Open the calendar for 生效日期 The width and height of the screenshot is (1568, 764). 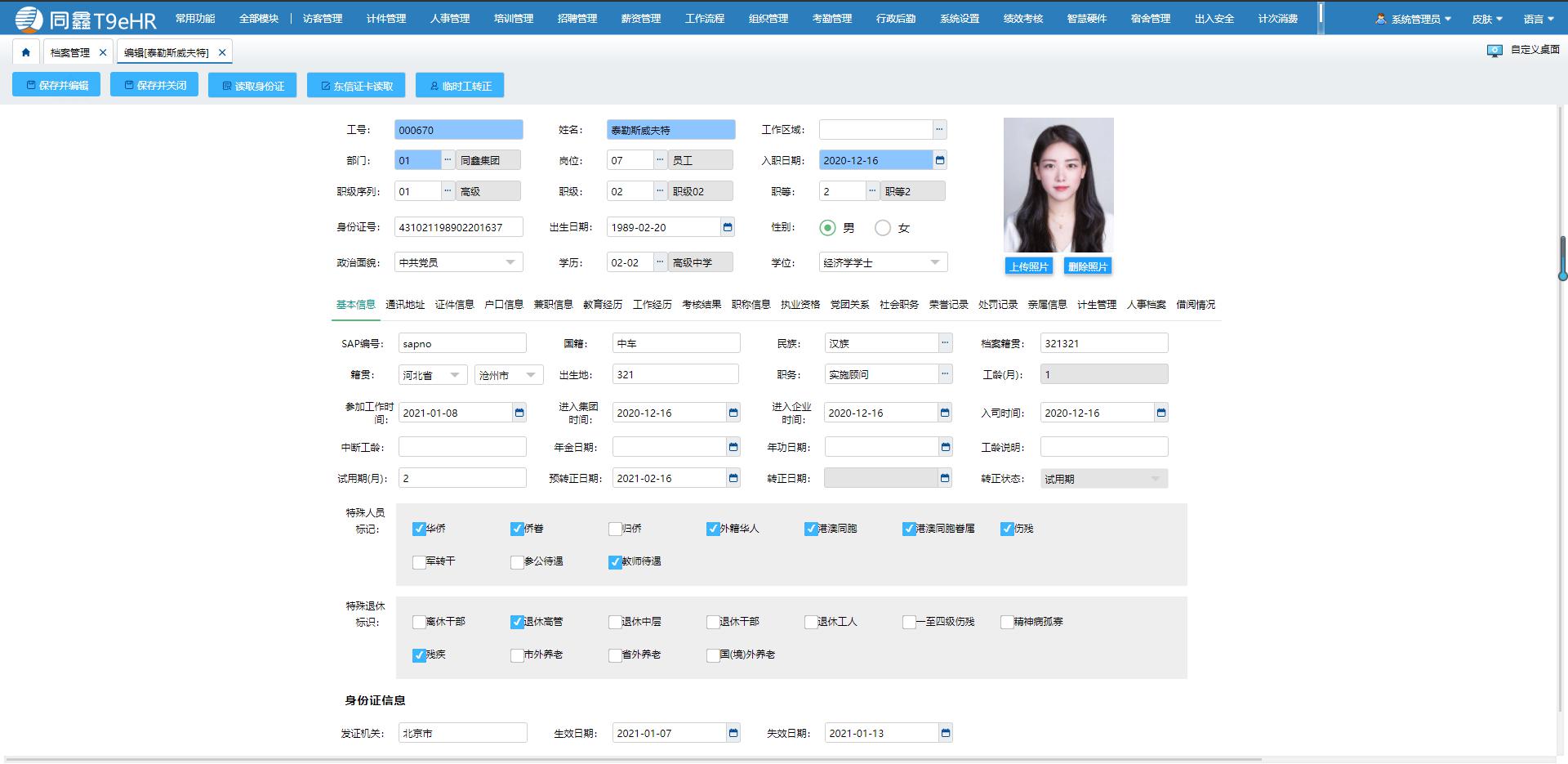click(x=733, y=732)
